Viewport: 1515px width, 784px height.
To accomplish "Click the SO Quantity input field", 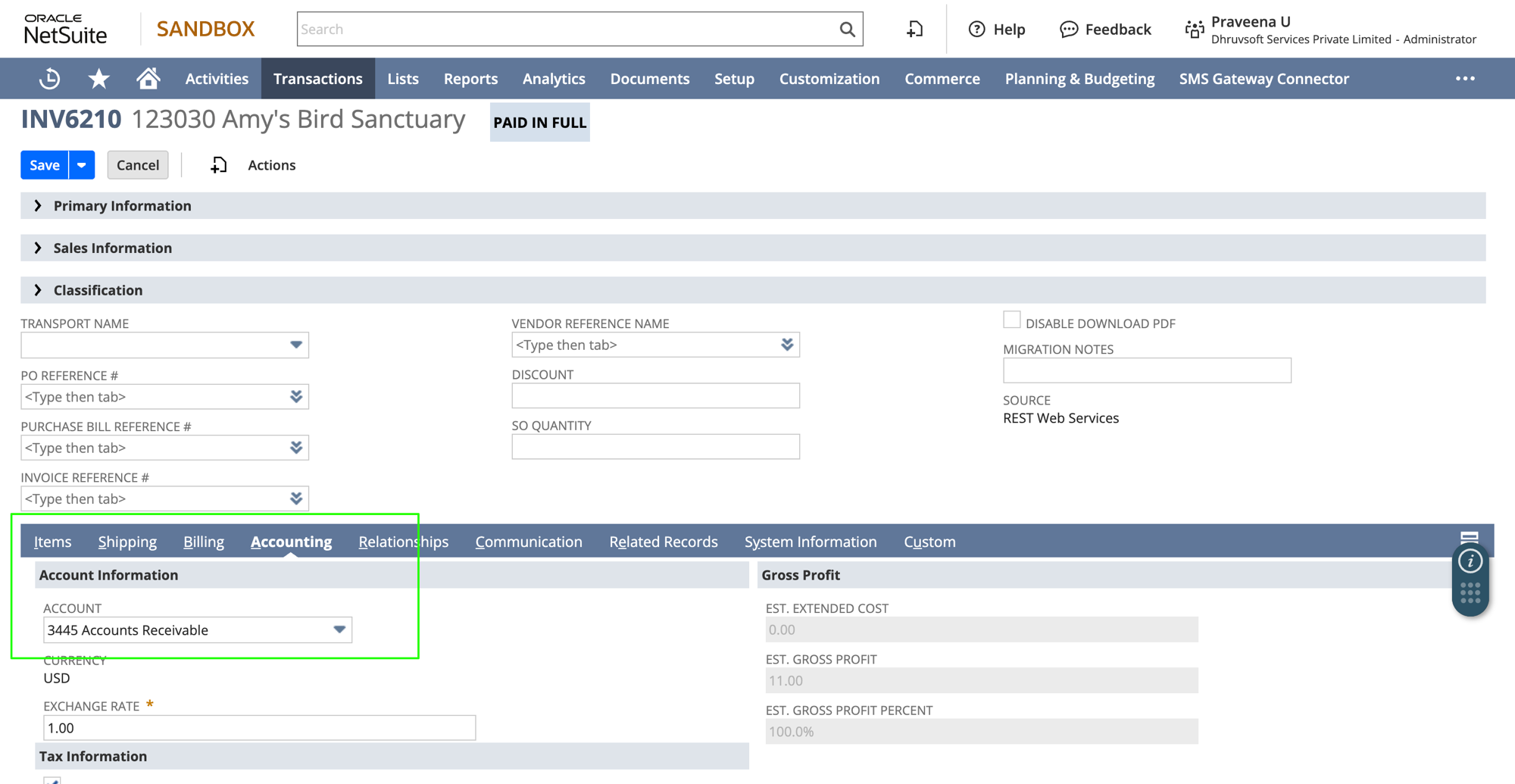I will (655, 446).
